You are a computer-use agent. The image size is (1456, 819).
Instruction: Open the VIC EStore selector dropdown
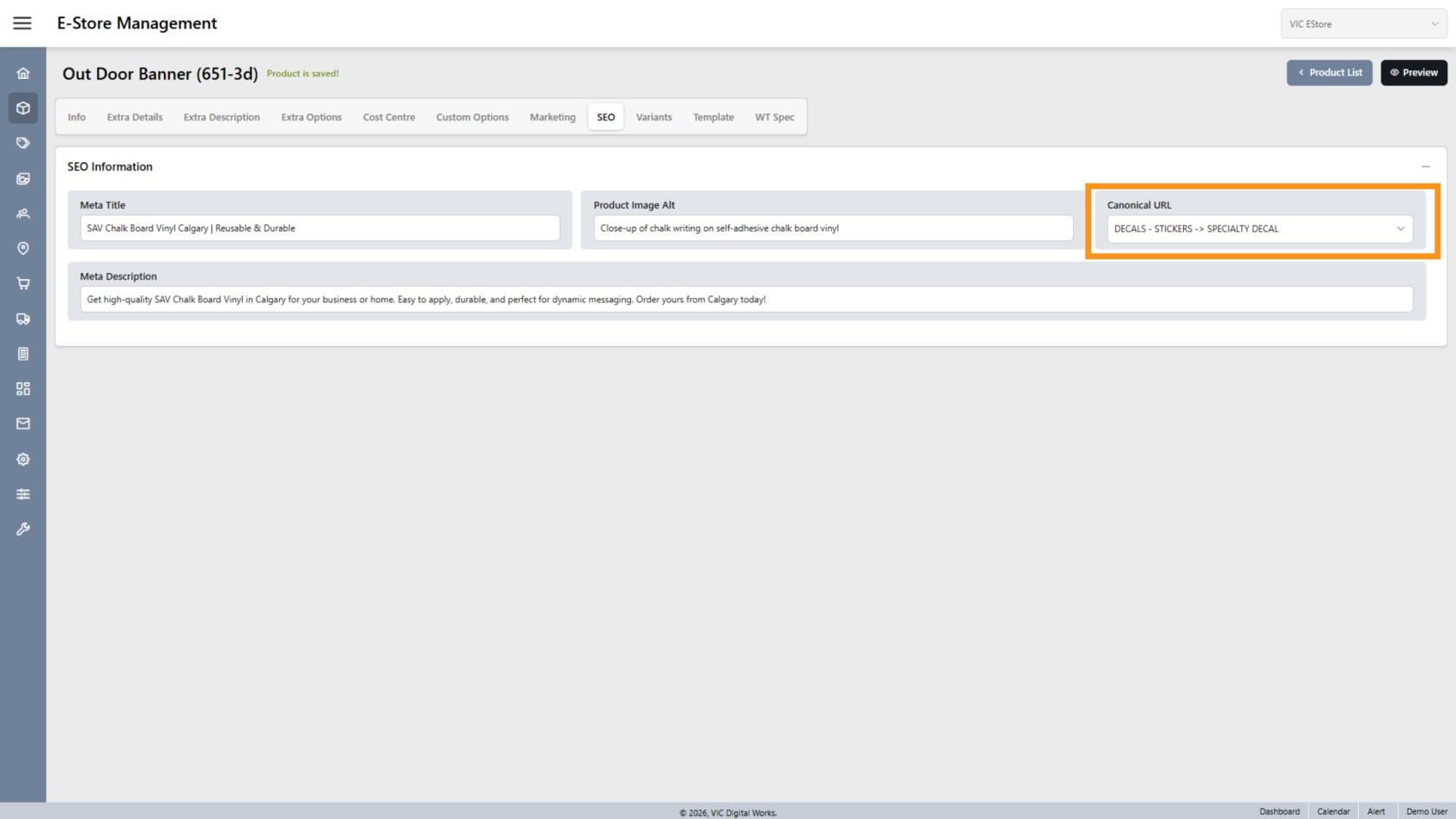(x=1363, y=24)
